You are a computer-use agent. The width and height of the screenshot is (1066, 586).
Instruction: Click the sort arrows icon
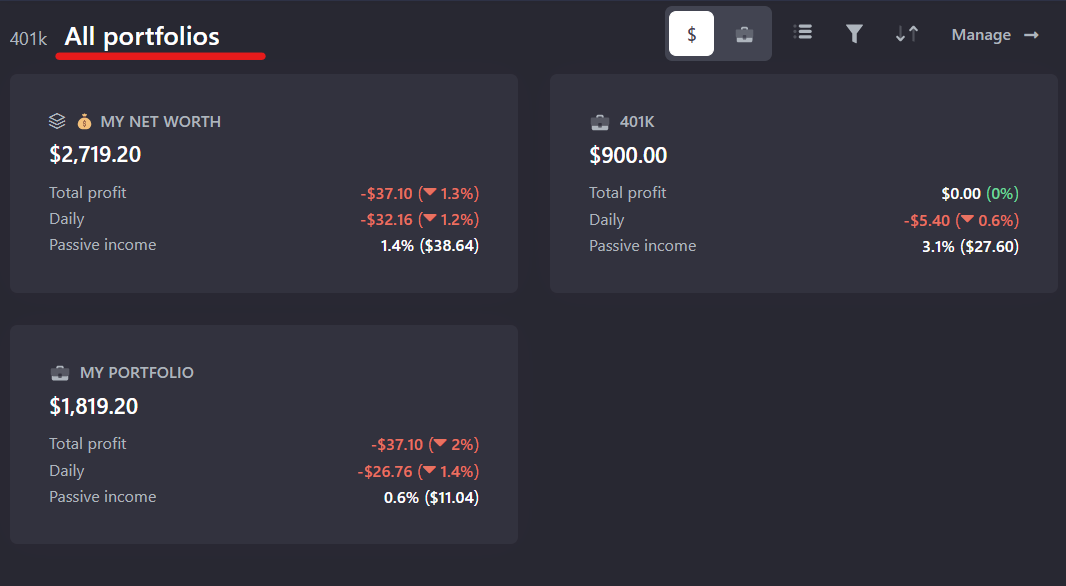coord(906,33)
